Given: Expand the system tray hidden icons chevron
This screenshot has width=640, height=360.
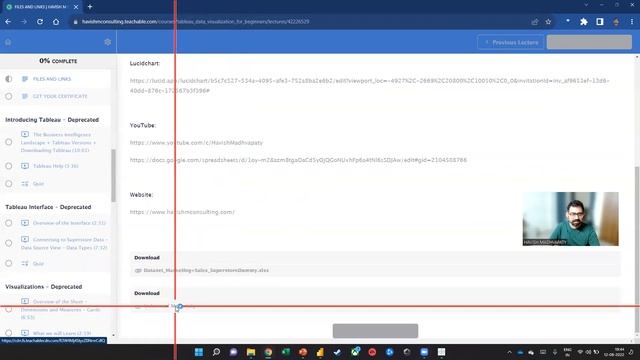Looking at the screenshot, I should [x=509, y=352].
